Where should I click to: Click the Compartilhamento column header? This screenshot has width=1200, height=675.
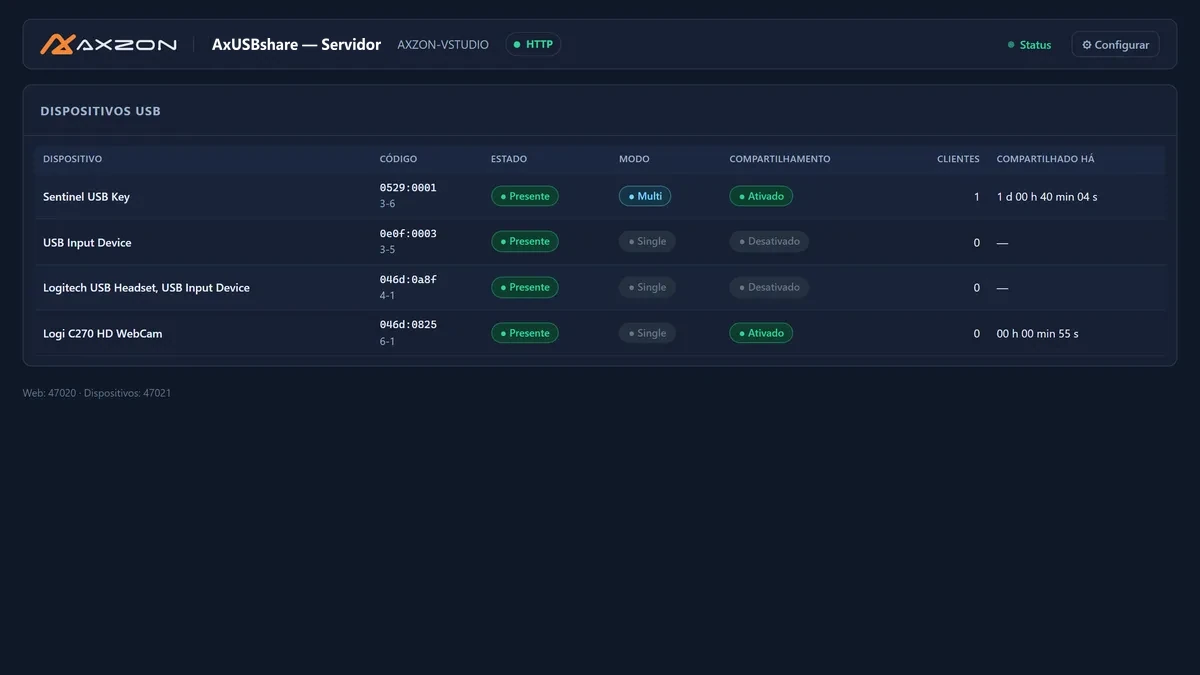pyautogui.click(x=780, y=159)
